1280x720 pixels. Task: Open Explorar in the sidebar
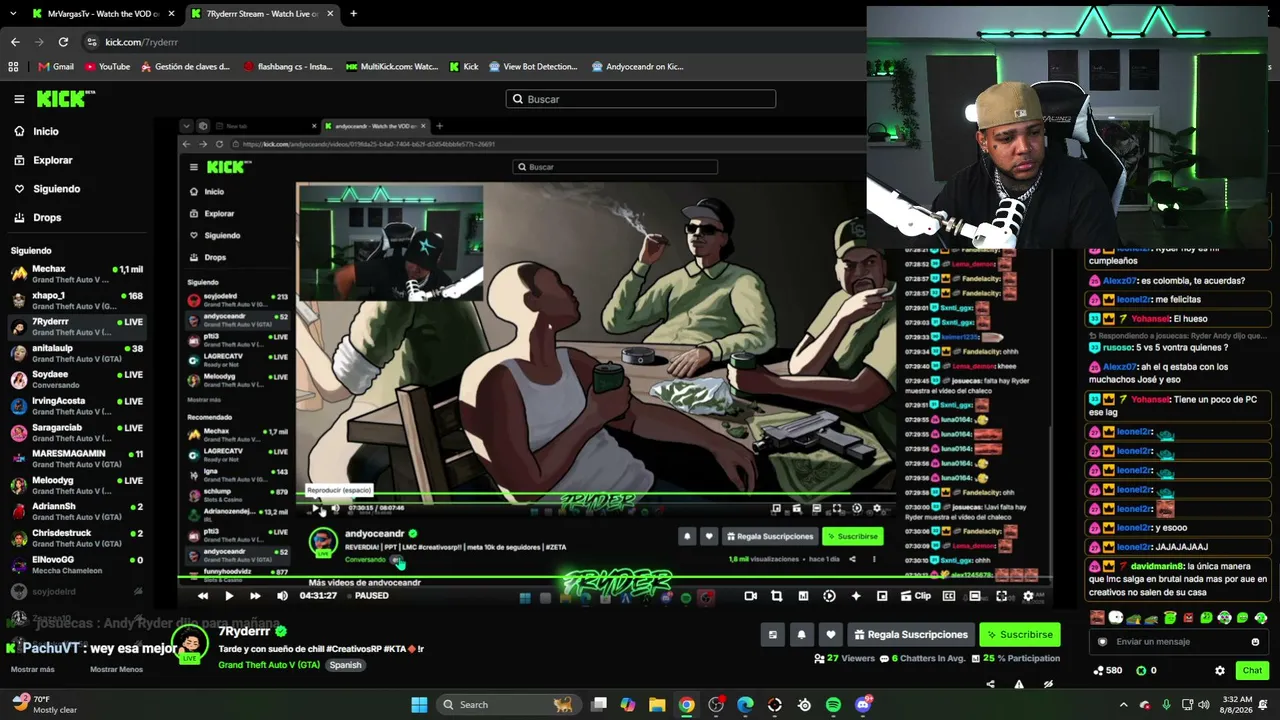click(x=43, y=160)
